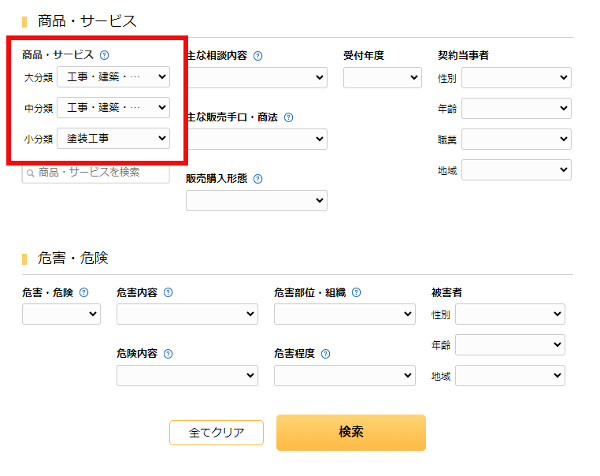Expand the 危害部位・組織 dropdown
The width and height of the screenshot is (600, 476).
click(x=345, y=314)
